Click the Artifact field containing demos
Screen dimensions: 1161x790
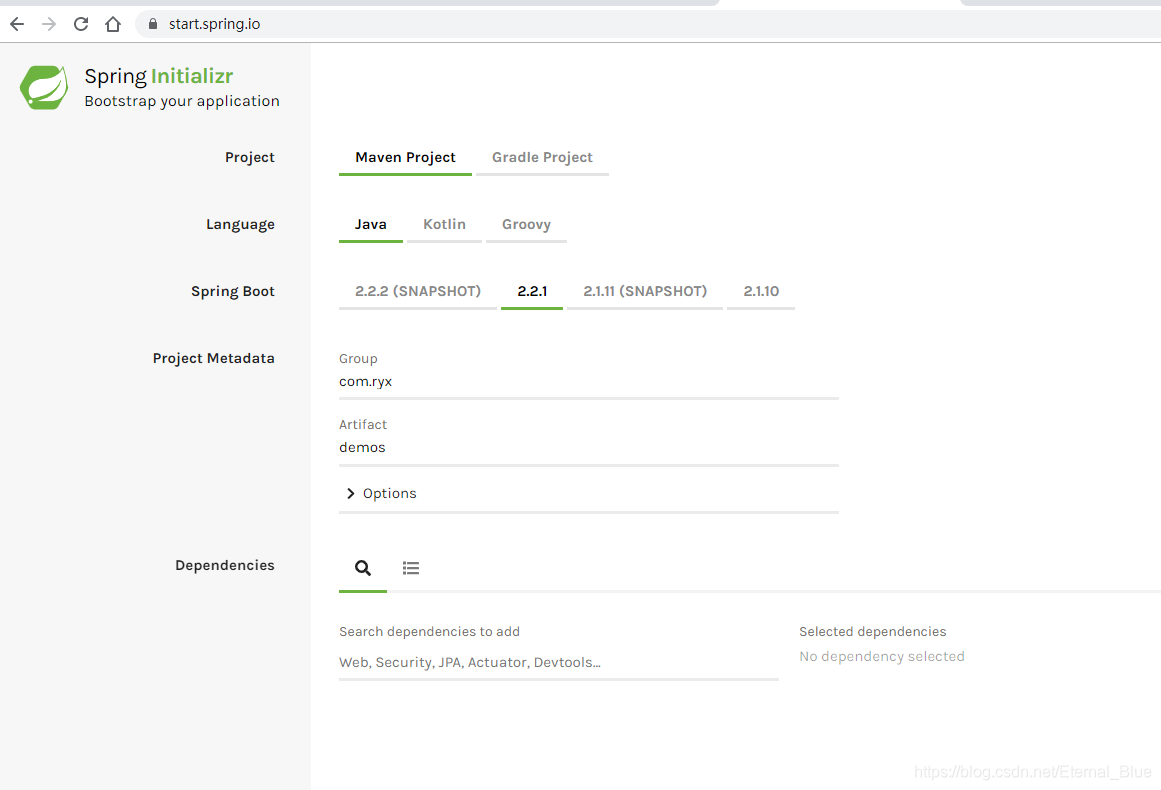tap(589, 448)
